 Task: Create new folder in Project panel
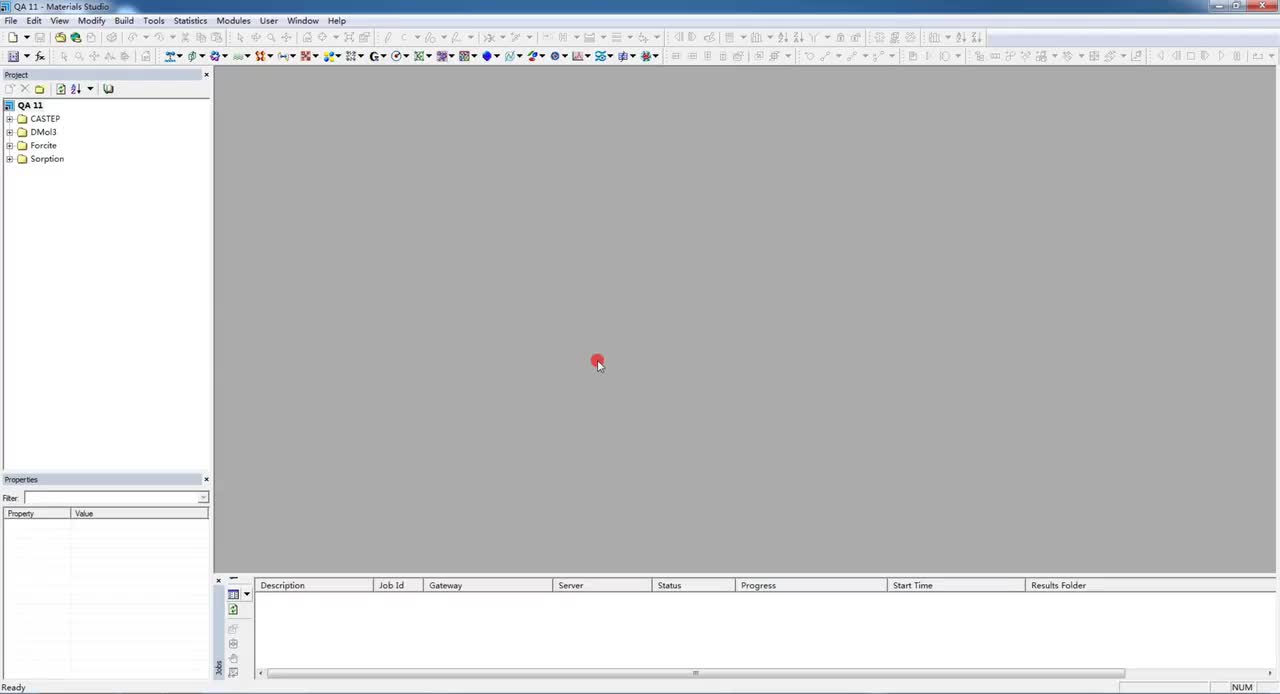click(x=39, y=89)
